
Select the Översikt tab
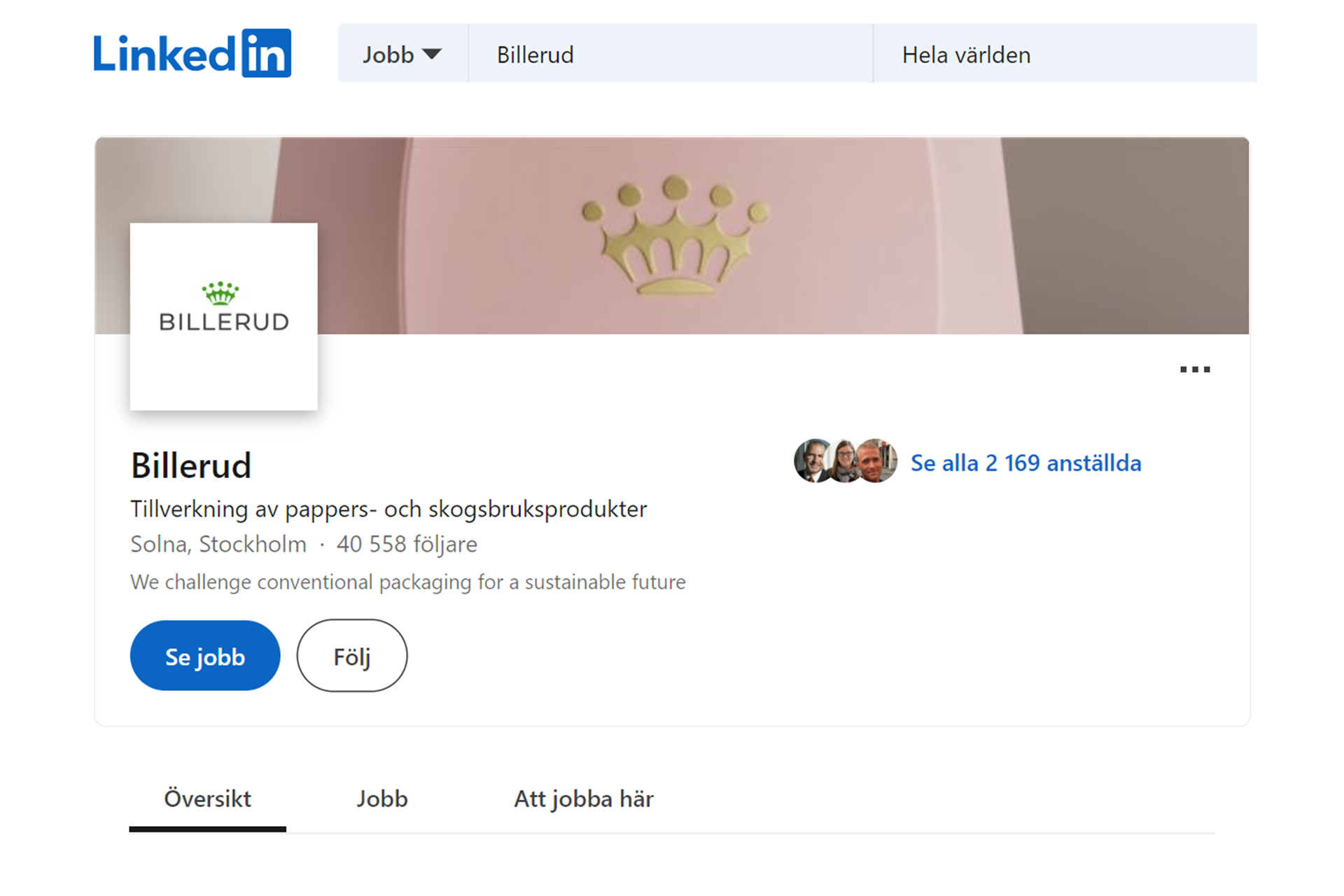(207, 799)
